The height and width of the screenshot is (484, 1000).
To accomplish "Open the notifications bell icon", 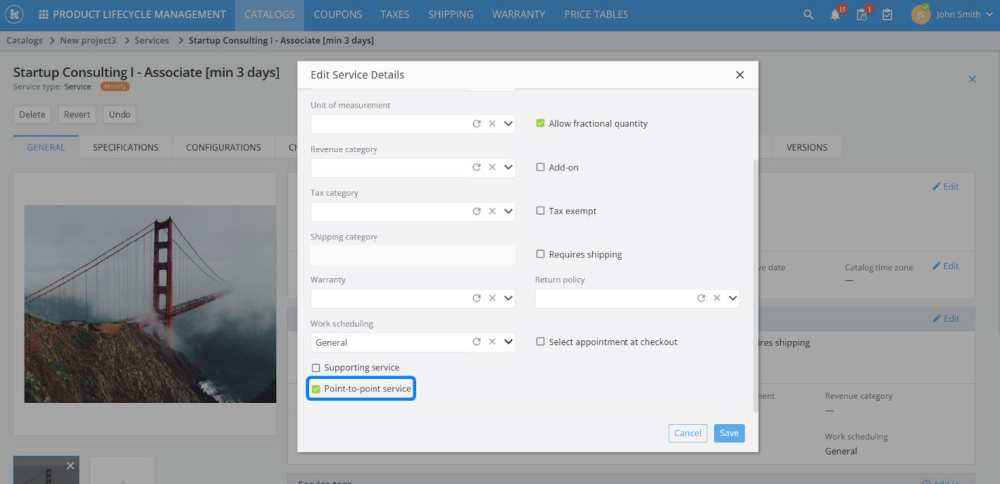I will (x=835, y=15).
